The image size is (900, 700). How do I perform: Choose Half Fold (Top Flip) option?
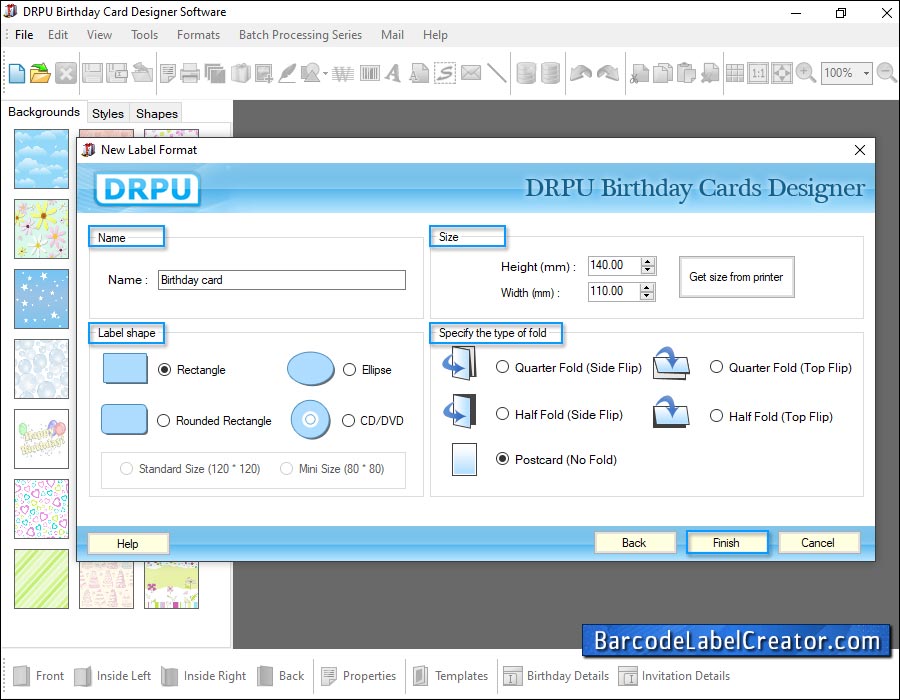point(716,415)
